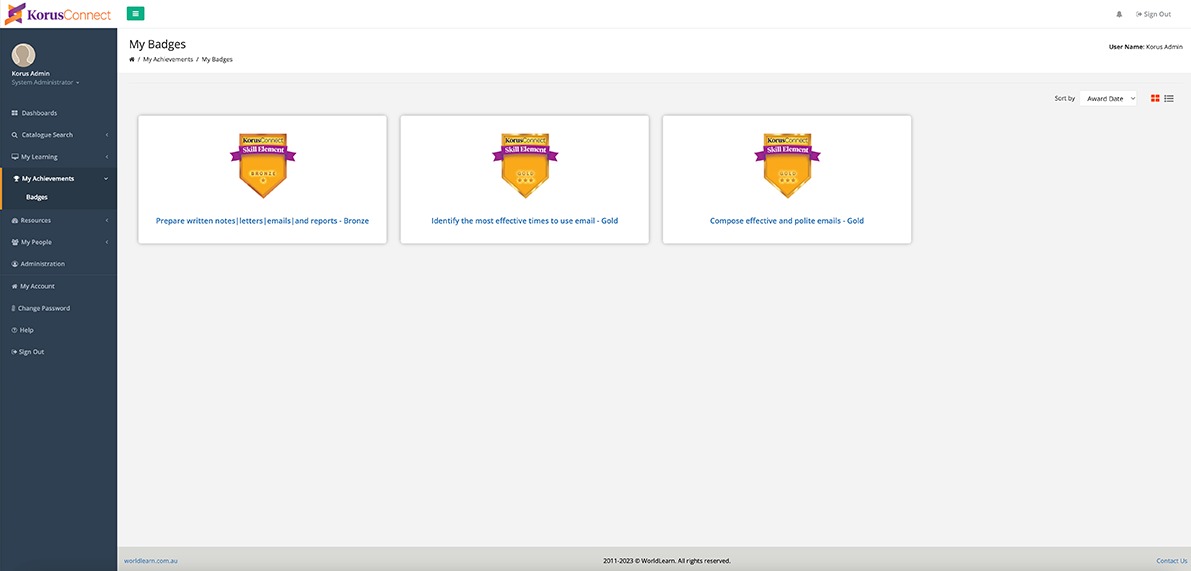Click the 'Identify the most effective times' badge image

point(525,166)
